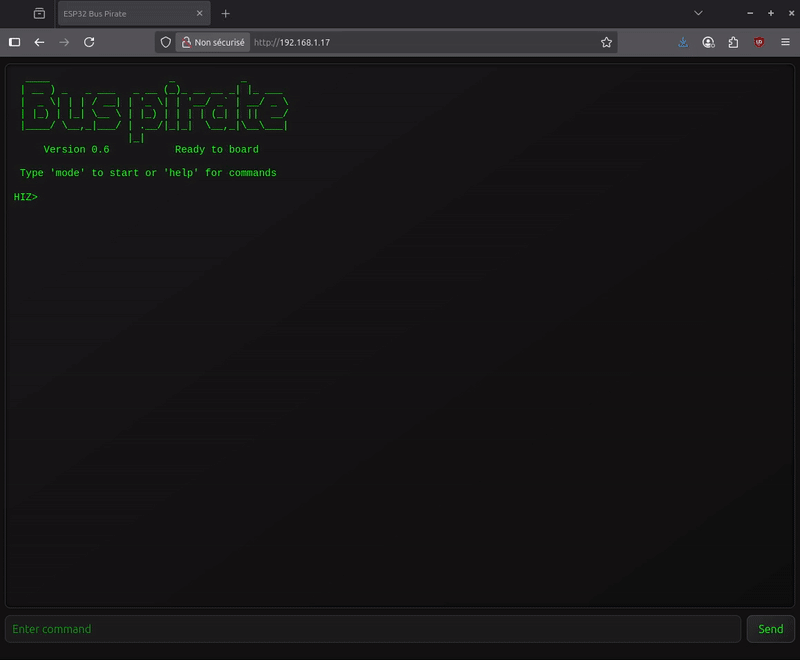Click the HIZ> prompt in terminal
This screenshot has width=800, height=660.
tap(25, 197)
